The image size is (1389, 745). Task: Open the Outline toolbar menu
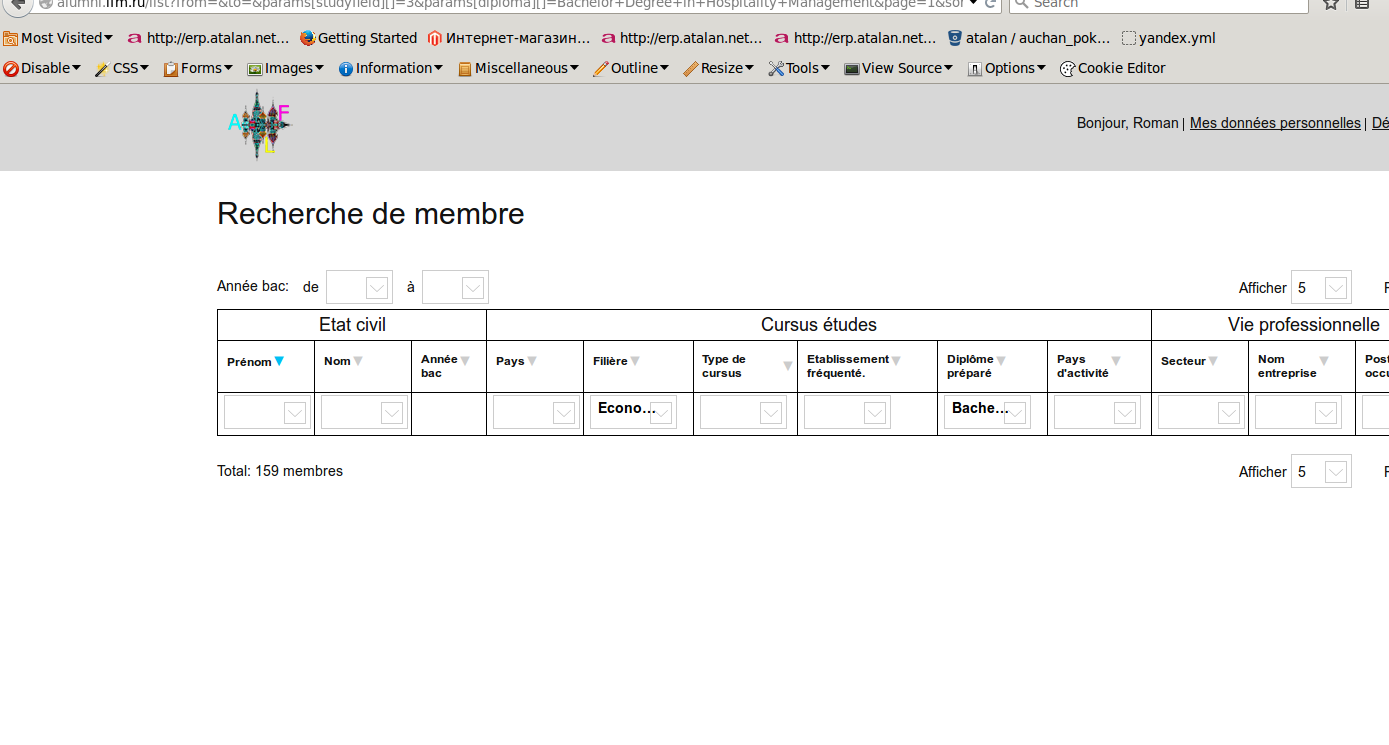(631, 68)
